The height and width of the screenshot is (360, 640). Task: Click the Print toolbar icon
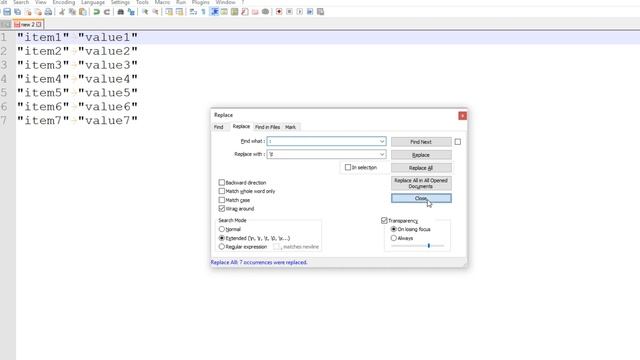tap(48, 12)
